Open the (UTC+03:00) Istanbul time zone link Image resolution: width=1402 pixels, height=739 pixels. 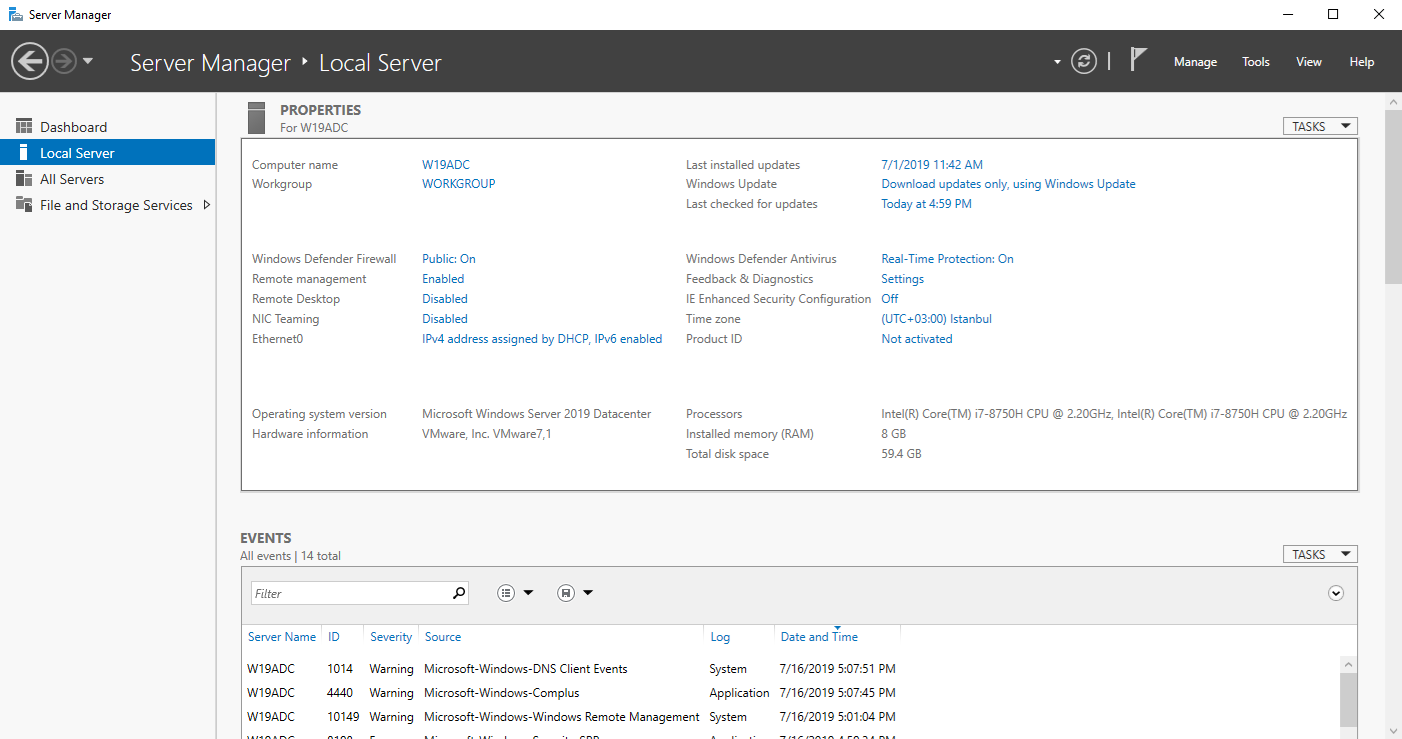tap(936, 319)
